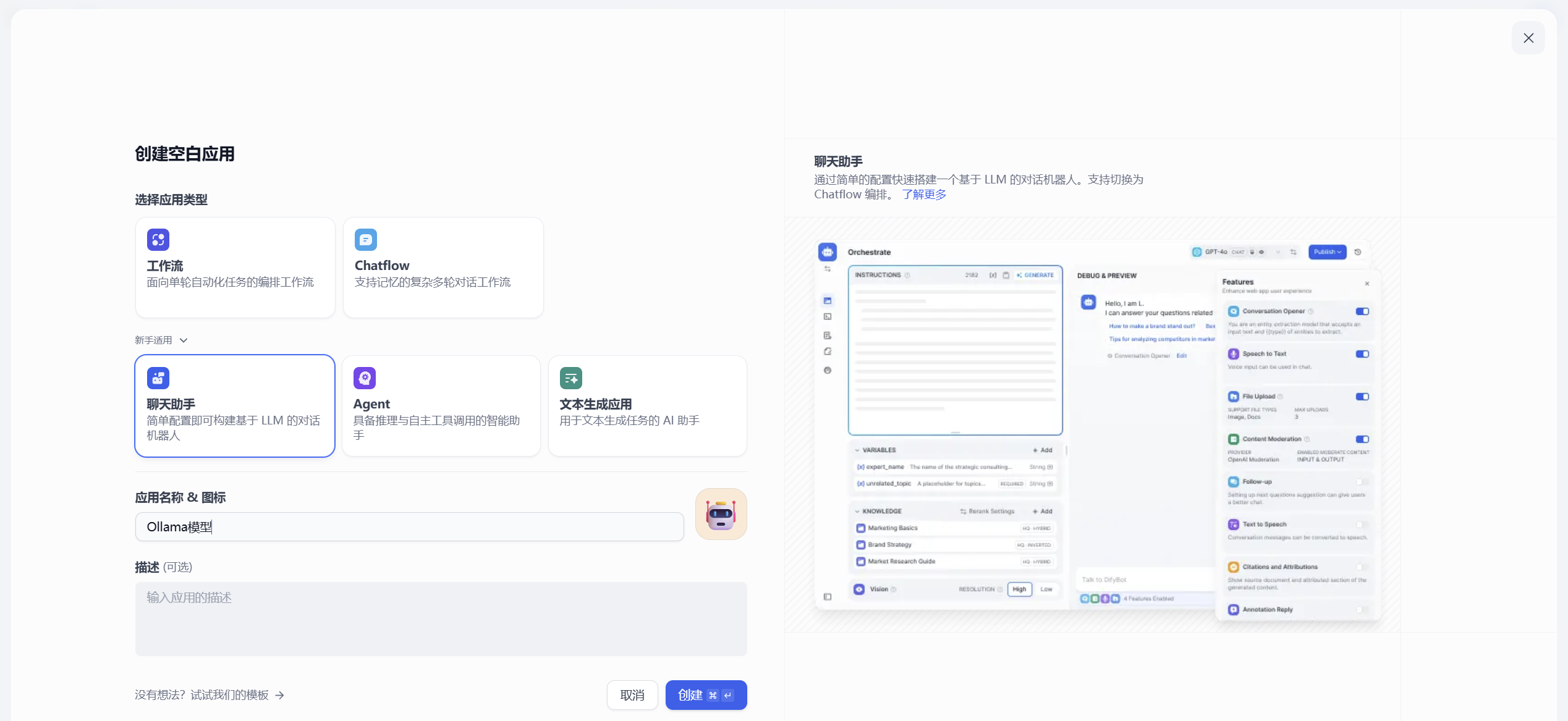Click the Agent purple icon
1568x721 pixels.
point(364,378)
